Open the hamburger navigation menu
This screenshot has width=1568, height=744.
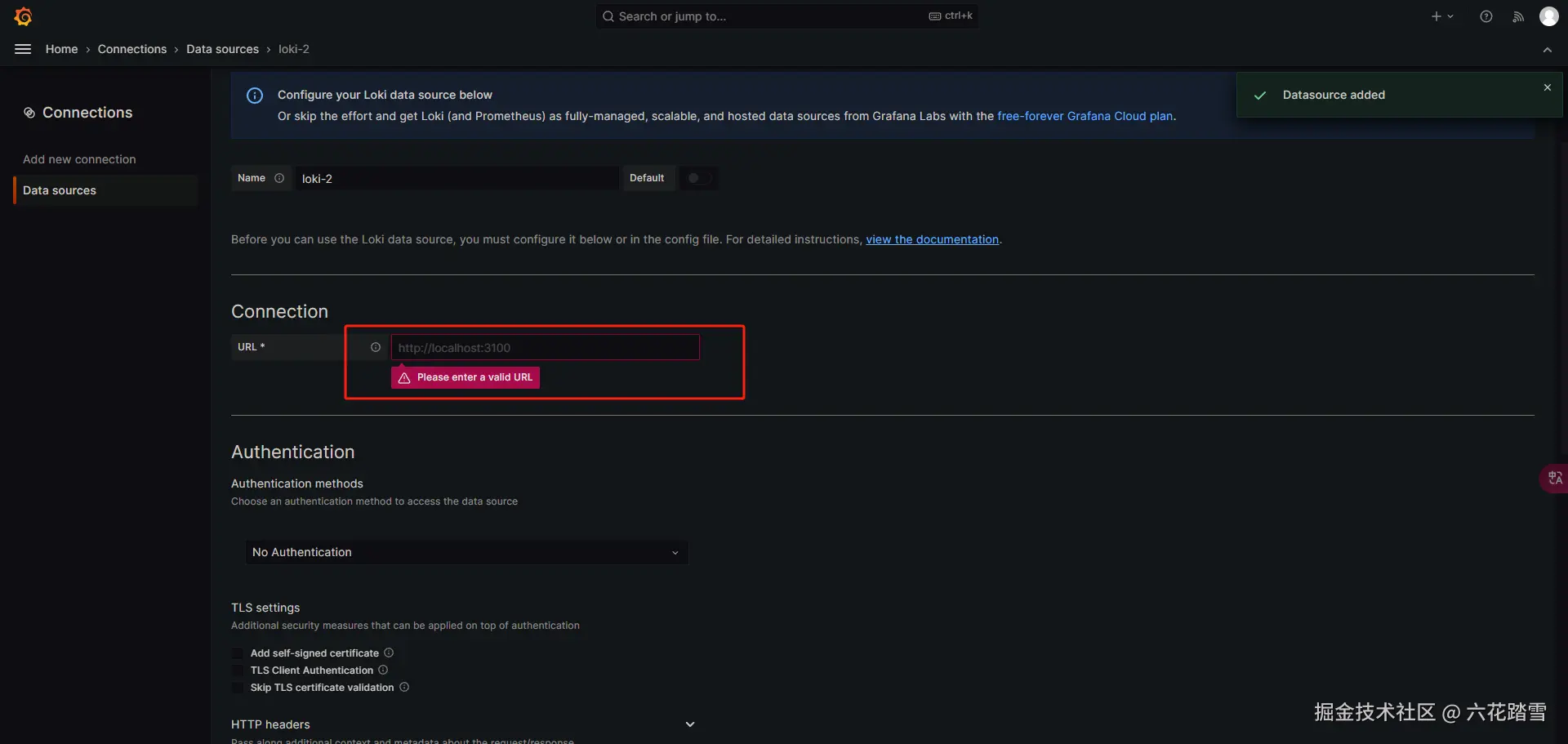pos(23,49)
